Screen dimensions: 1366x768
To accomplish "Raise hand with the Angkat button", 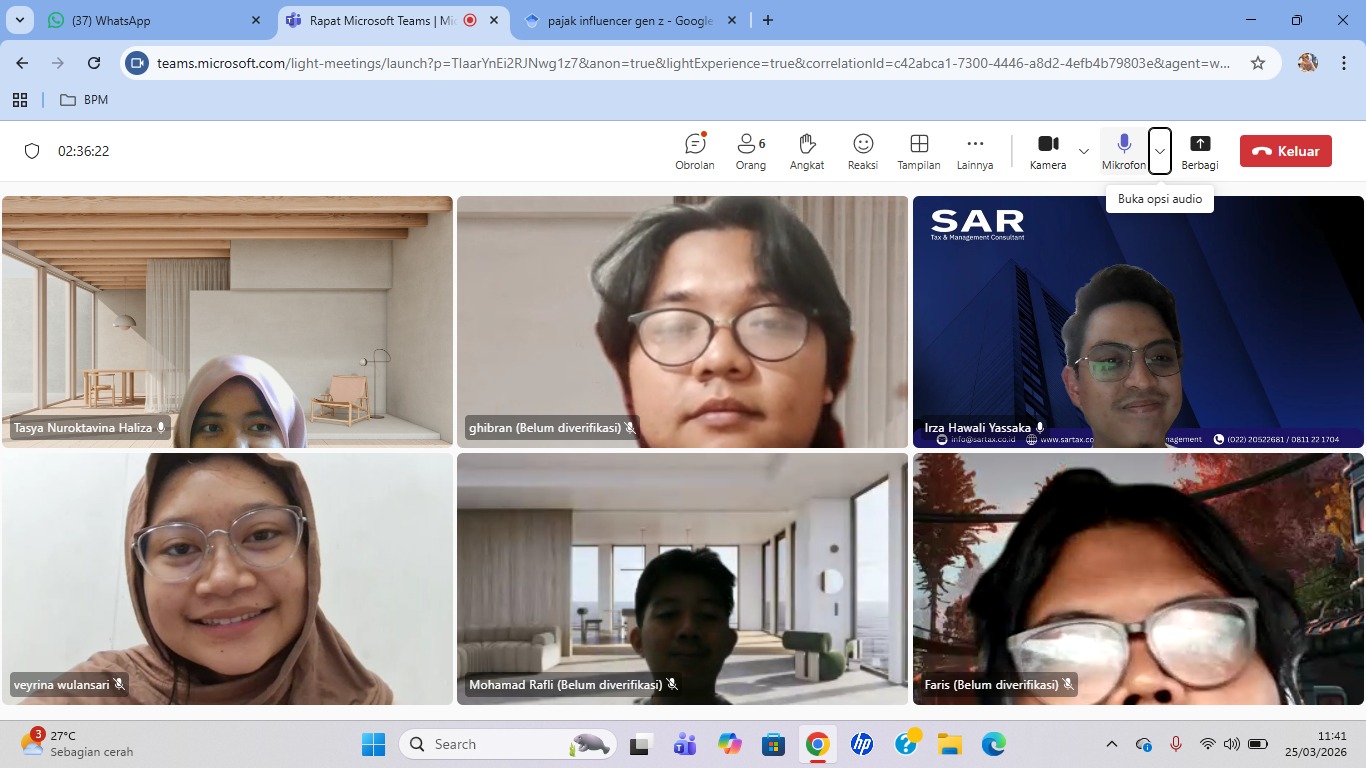I will (x=807, y=151).
